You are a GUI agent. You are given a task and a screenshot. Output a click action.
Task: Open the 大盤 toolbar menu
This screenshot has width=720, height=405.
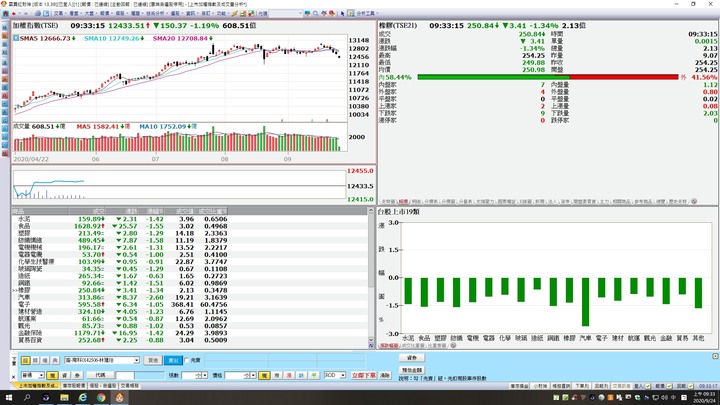(x=90, y=13)
